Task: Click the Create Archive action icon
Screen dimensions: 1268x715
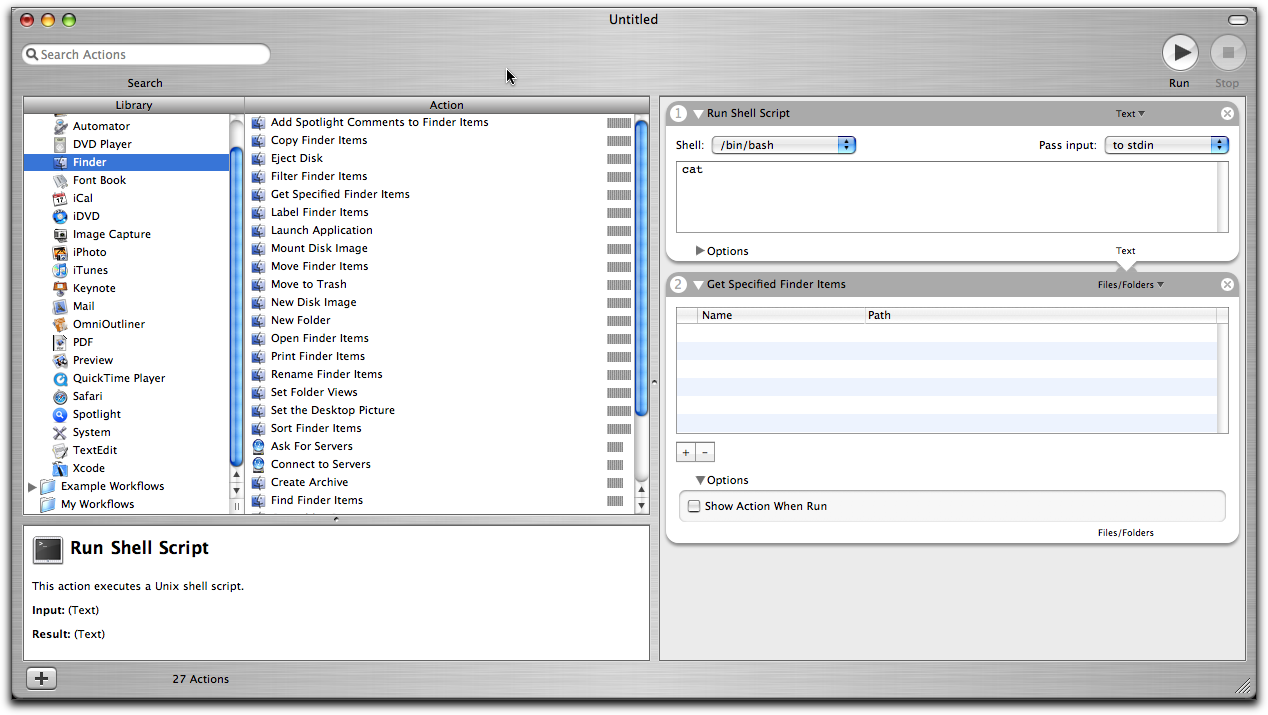Action: tap(258, 482)
